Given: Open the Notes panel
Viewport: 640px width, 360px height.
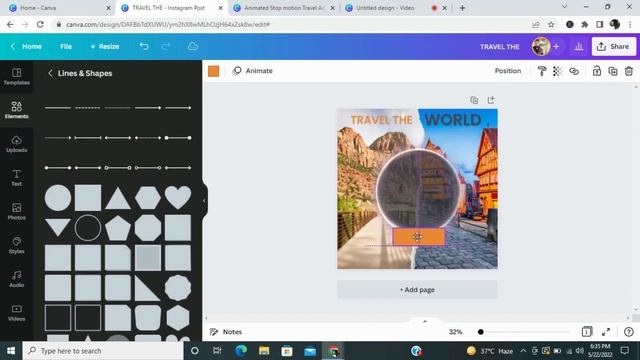Looking at the screenshot, I should 226,332.
